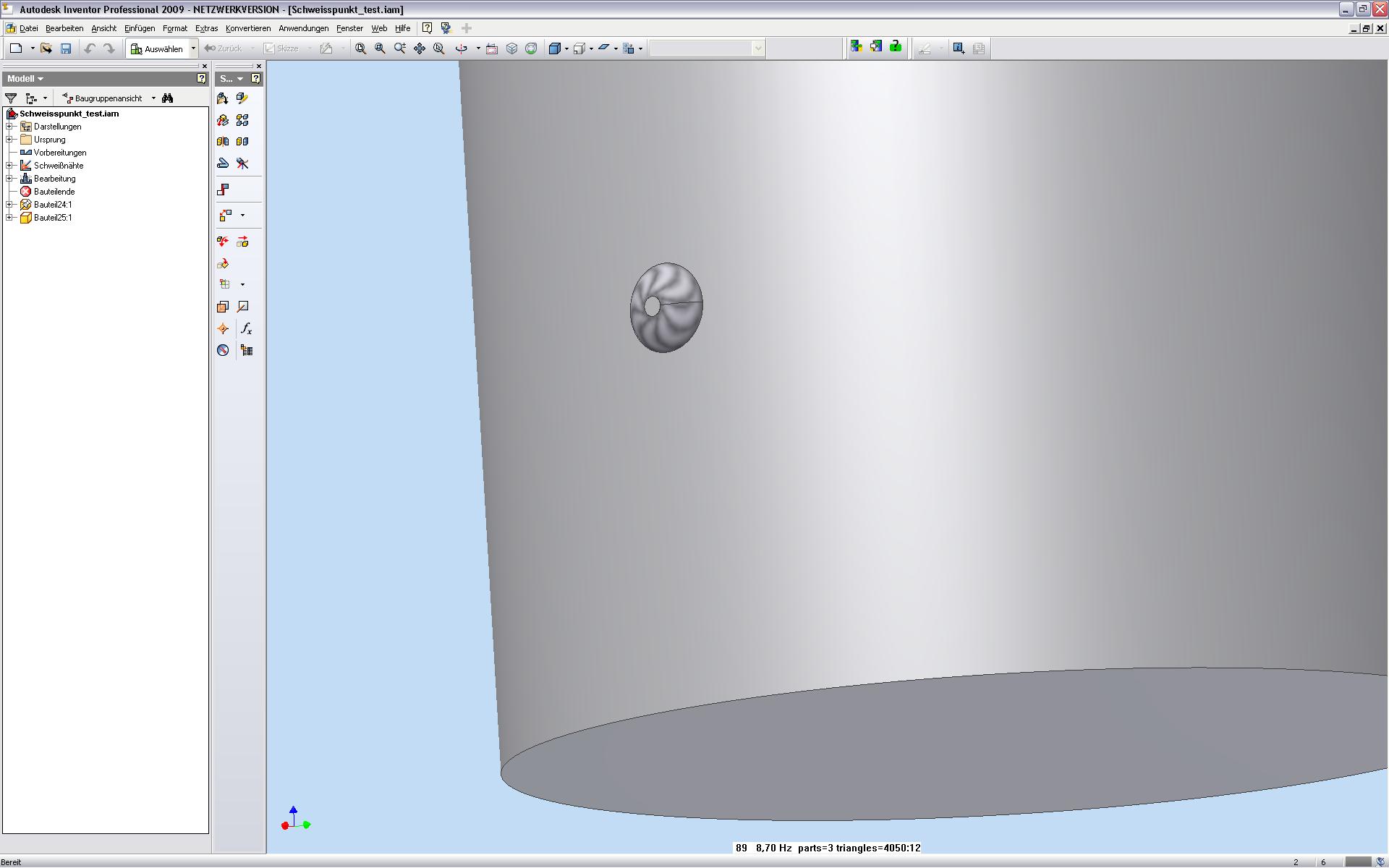Click the binoculars Find icon
This screenshot has width=1389, height=868.
coord(168,98)
